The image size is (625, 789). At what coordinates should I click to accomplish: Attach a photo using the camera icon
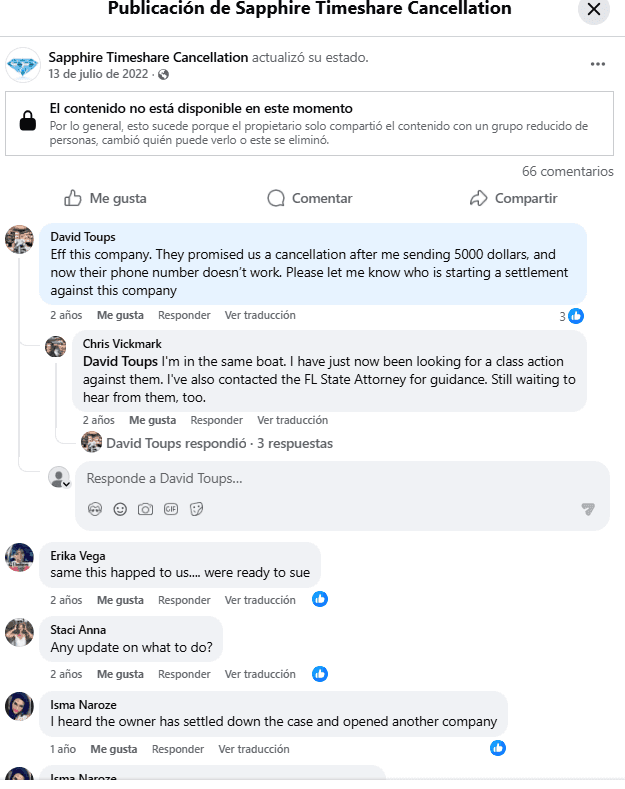coord(145,509)
